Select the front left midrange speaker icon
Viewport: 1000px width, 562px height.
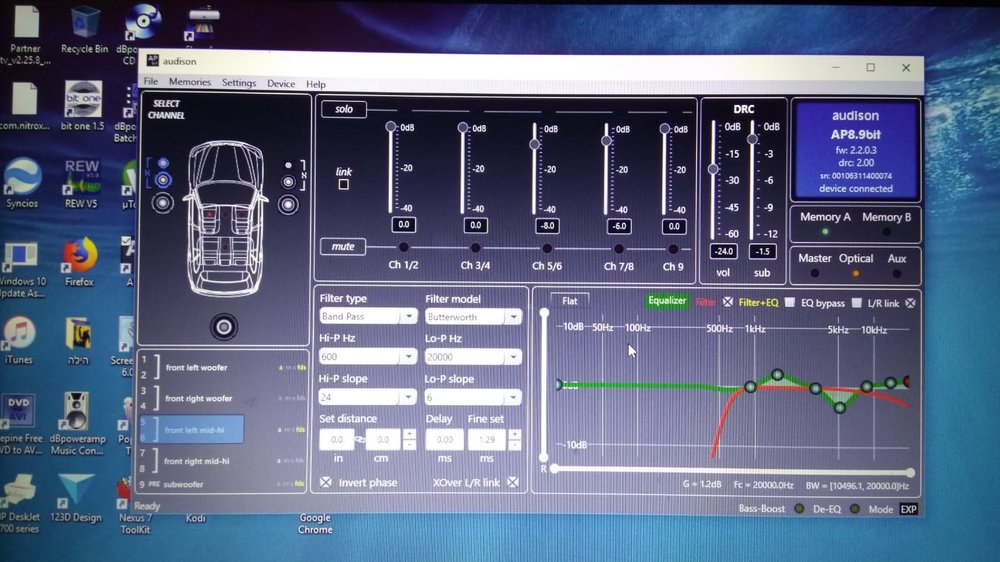point(163,181)
